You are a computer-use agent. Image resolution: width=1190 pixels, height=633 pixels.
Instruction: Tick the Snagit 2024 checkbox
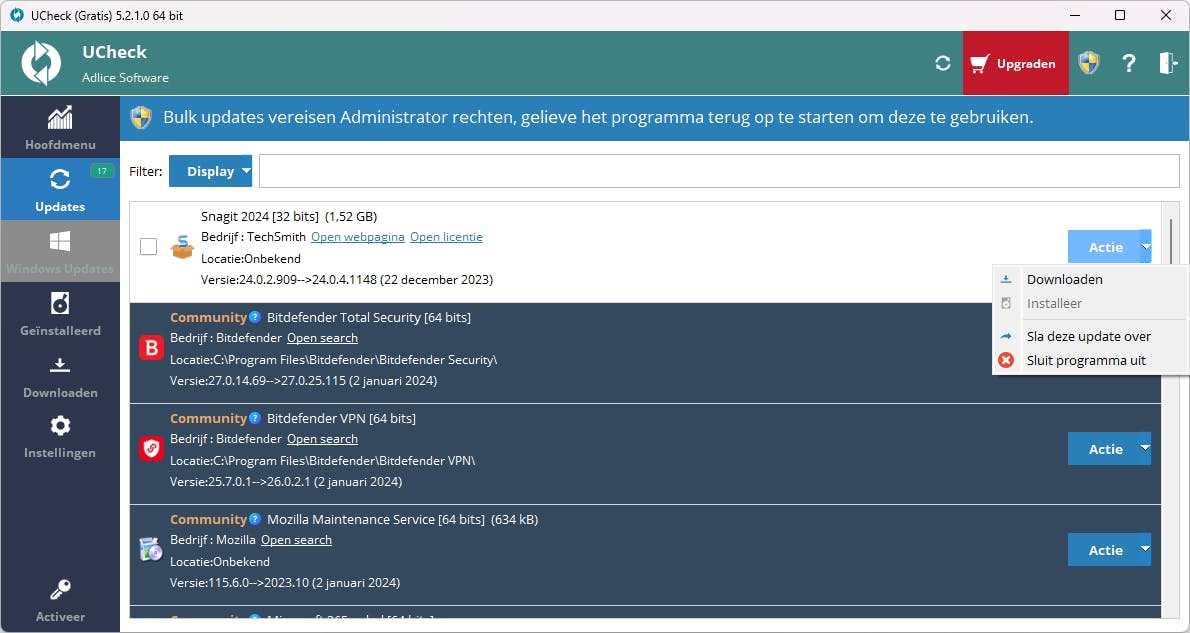149,247
